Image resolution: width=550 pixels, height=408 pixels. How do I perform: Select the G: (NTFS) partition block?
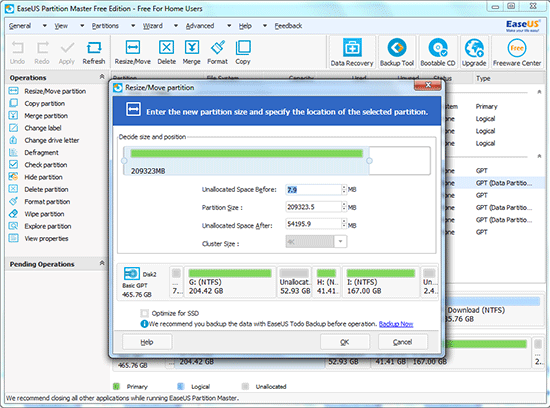tap(230, 282)
